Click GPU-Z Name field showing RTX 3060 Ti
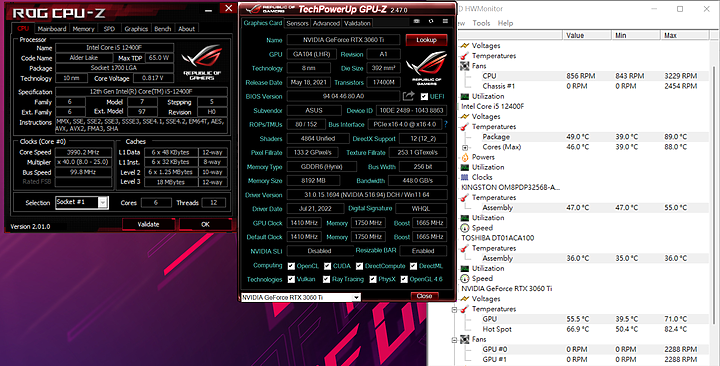This screenshot has width=720, height=366. [x=343, y=40]
